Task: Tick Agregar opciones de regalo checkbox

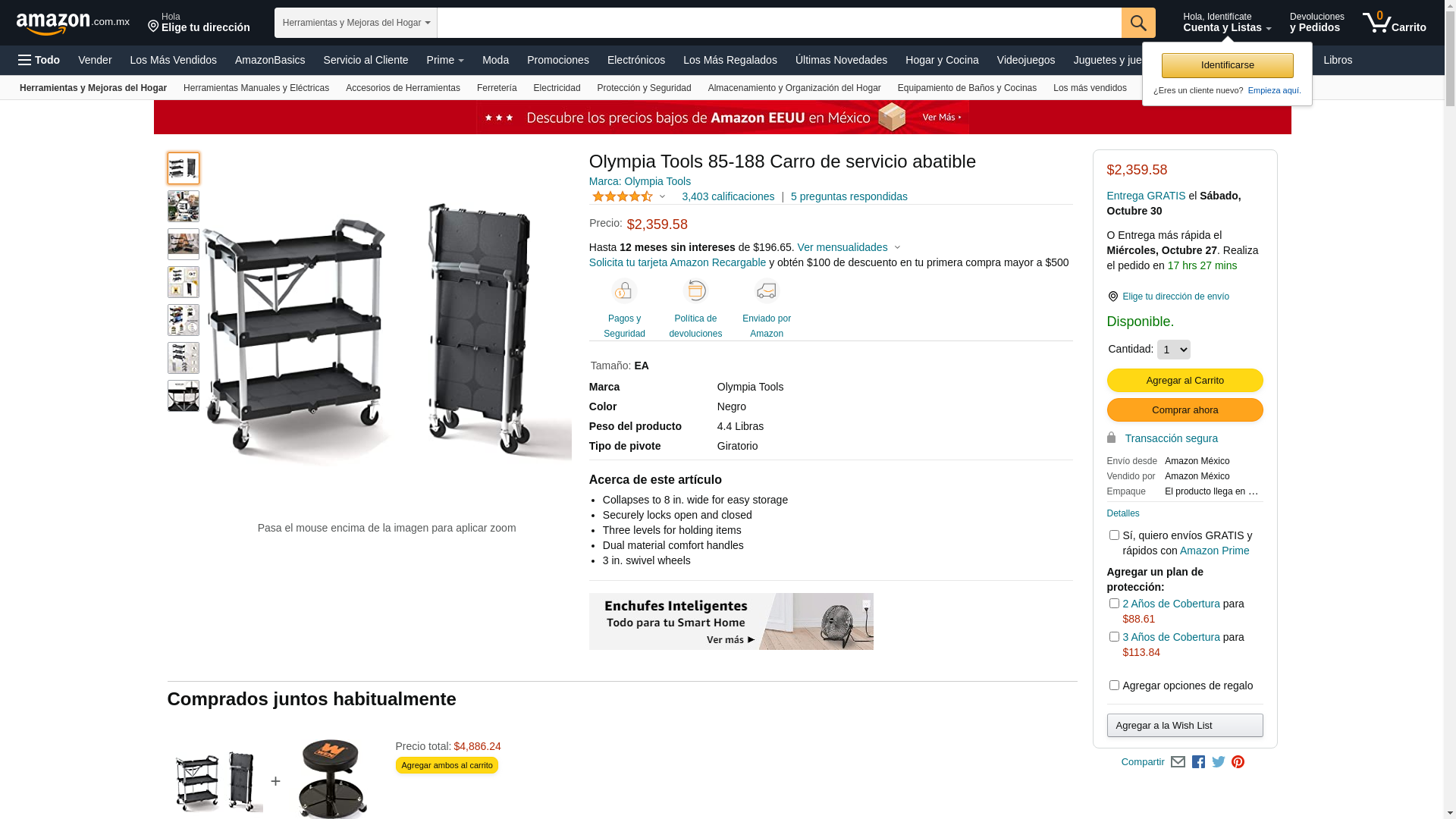Action: tap(1114, 686)
